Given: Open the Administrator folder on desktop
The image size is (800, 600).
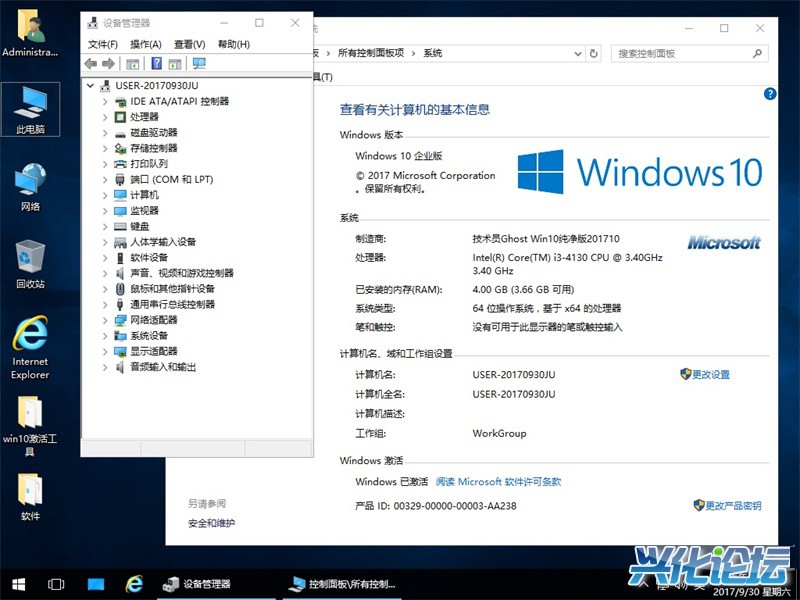Looking at the screenshot, I should click(31, 33).
